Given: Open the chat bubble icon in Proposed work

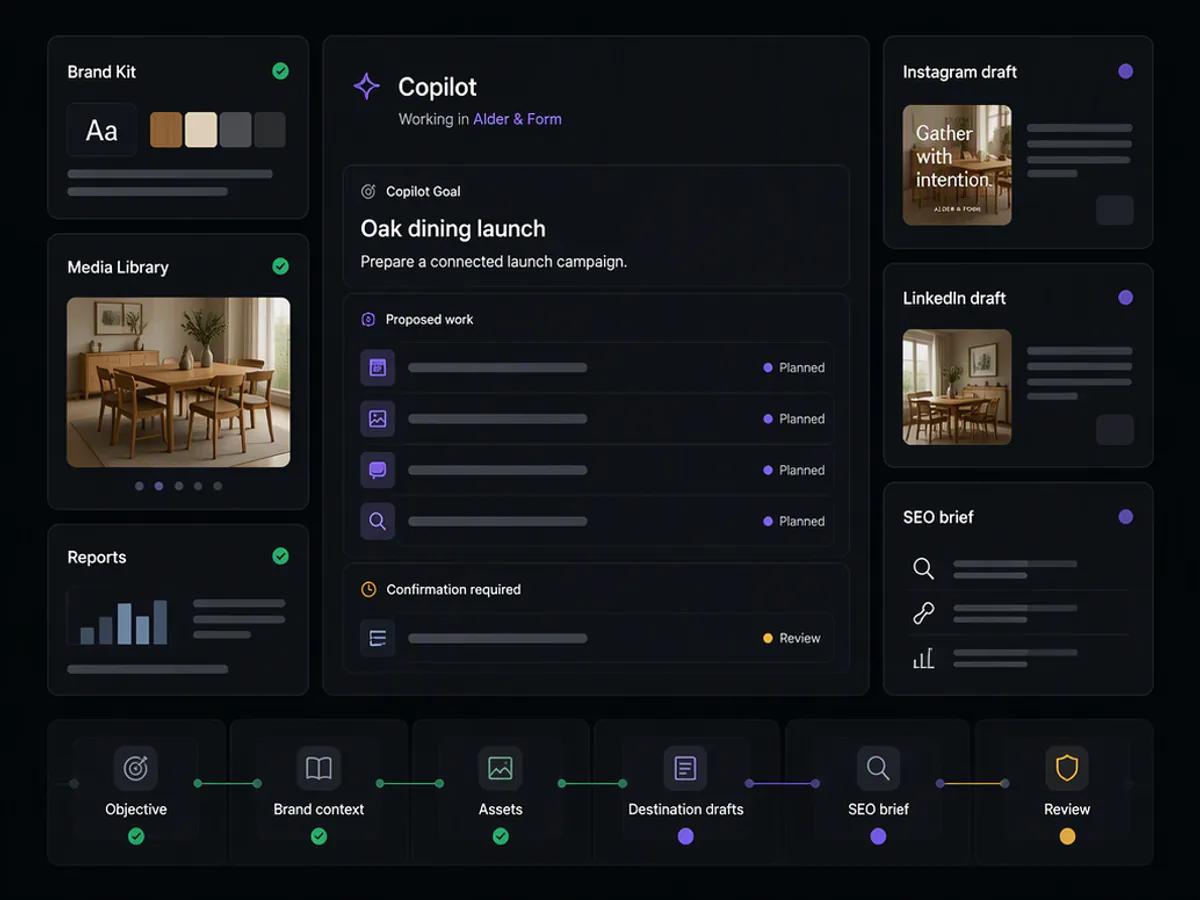Looking at the screenshot, I should (x=378, y=470).
